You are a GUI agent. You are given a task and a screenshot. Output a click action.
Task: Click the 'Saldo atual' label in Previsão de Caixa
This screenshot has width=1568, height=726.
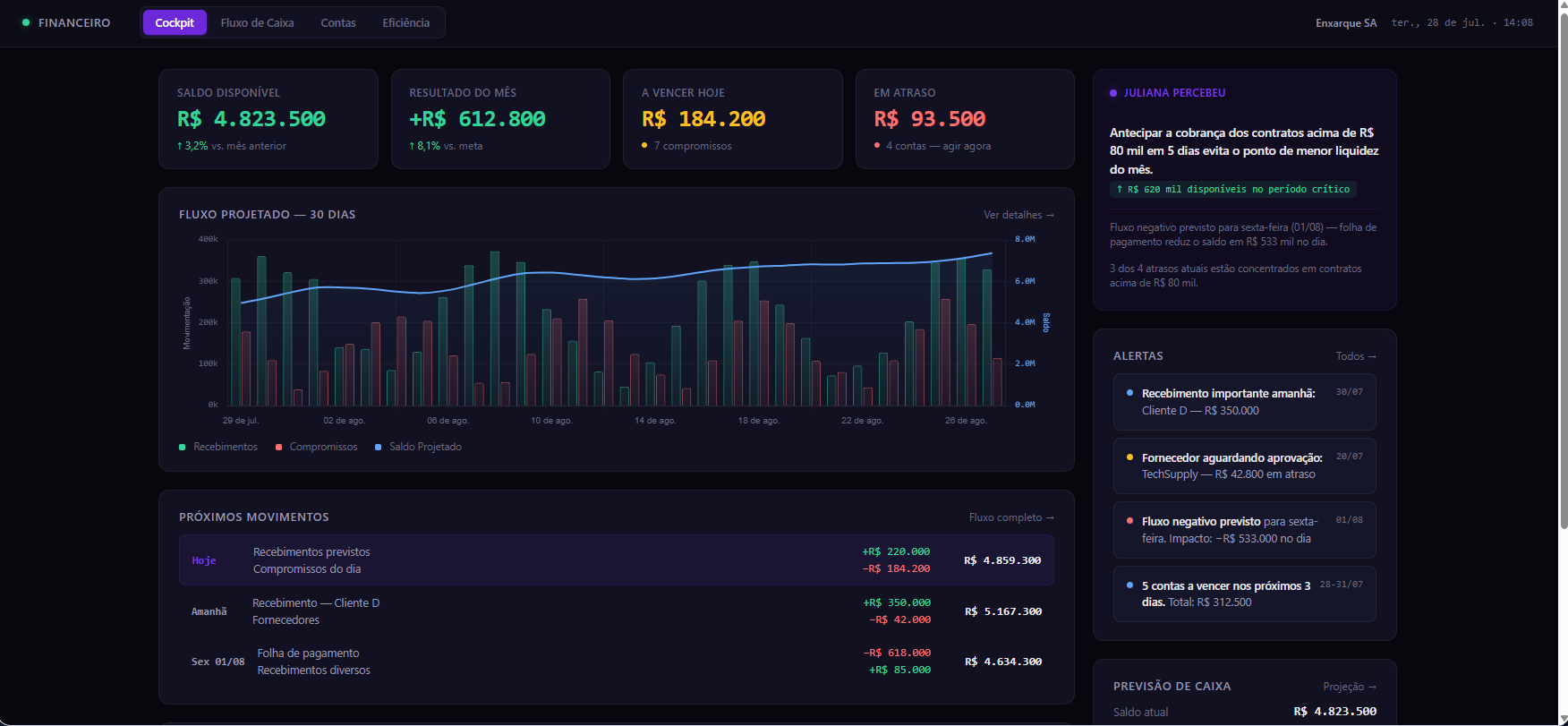1141,713
